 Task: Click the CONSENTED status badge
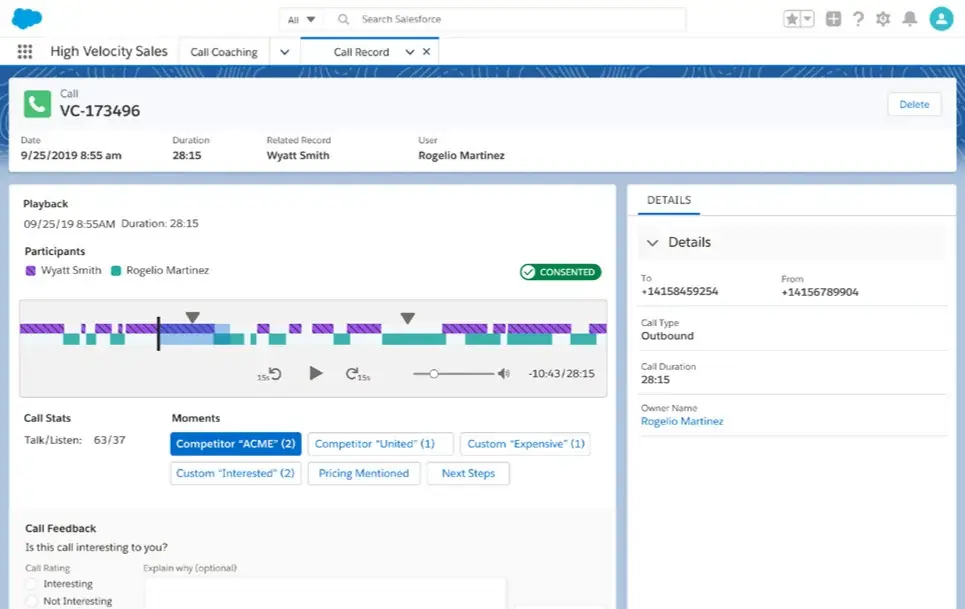click(x=560, y=272)
